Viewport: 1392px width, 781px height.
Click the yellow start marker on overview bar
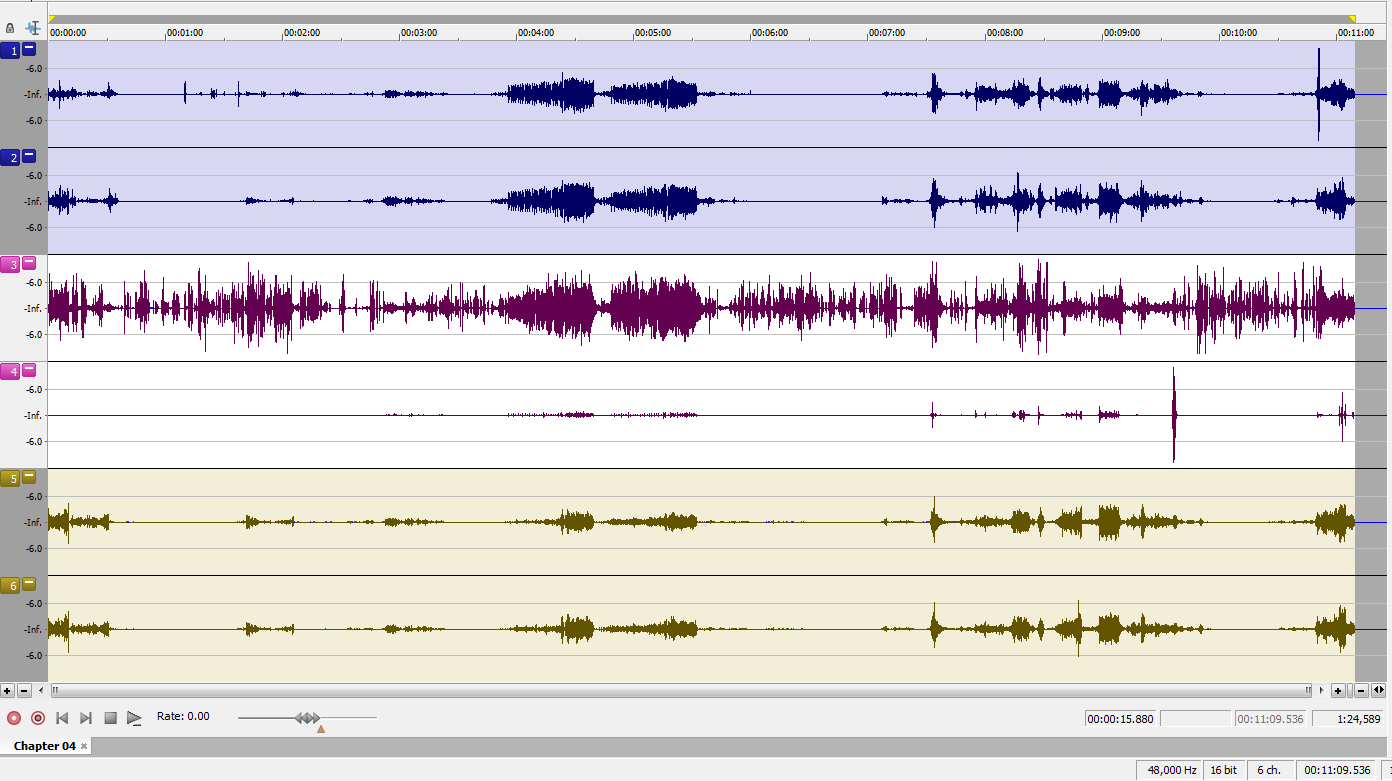coord(52,18)
